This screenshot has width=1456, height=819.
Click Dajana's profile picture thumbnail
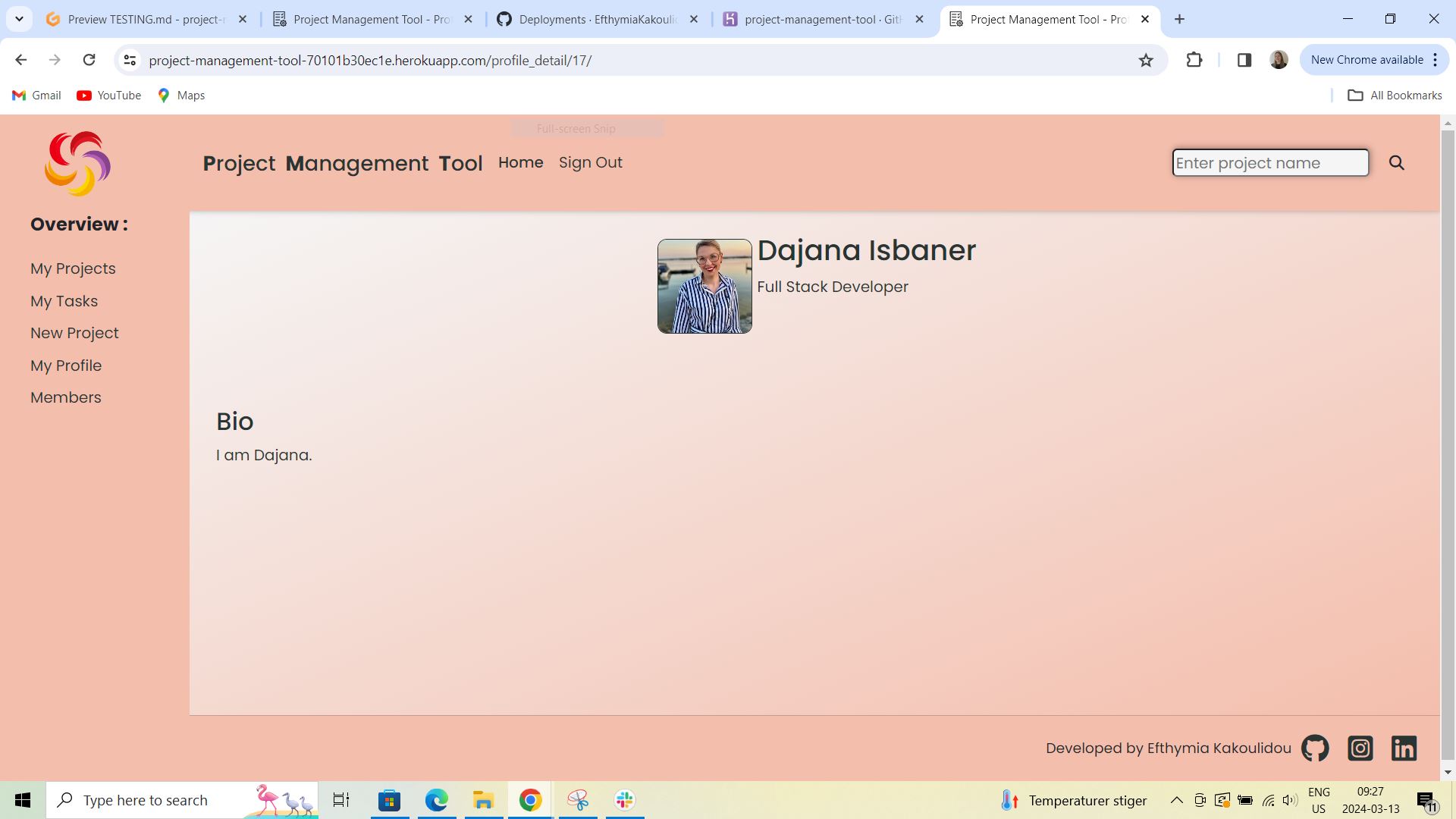[x=704, y=286]
